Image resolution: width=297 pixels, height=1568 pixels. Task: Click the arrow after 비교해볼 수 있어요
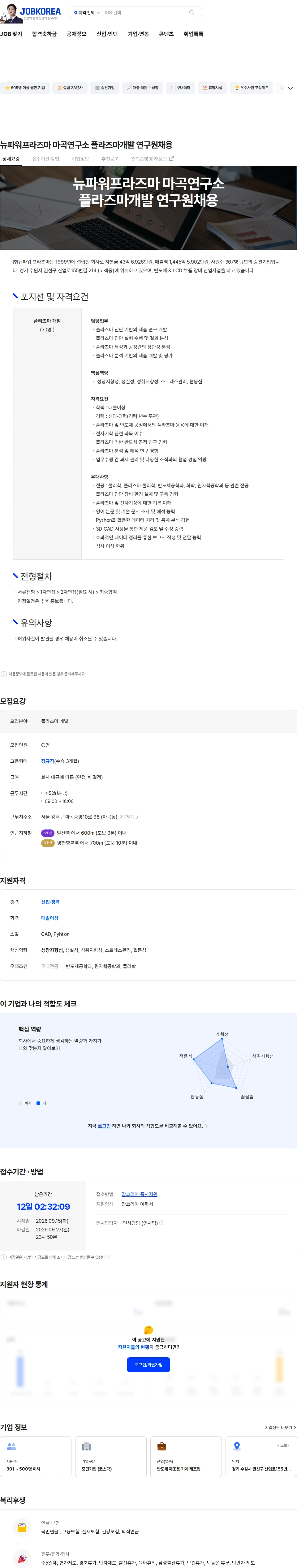click(x=206, y=1126)
